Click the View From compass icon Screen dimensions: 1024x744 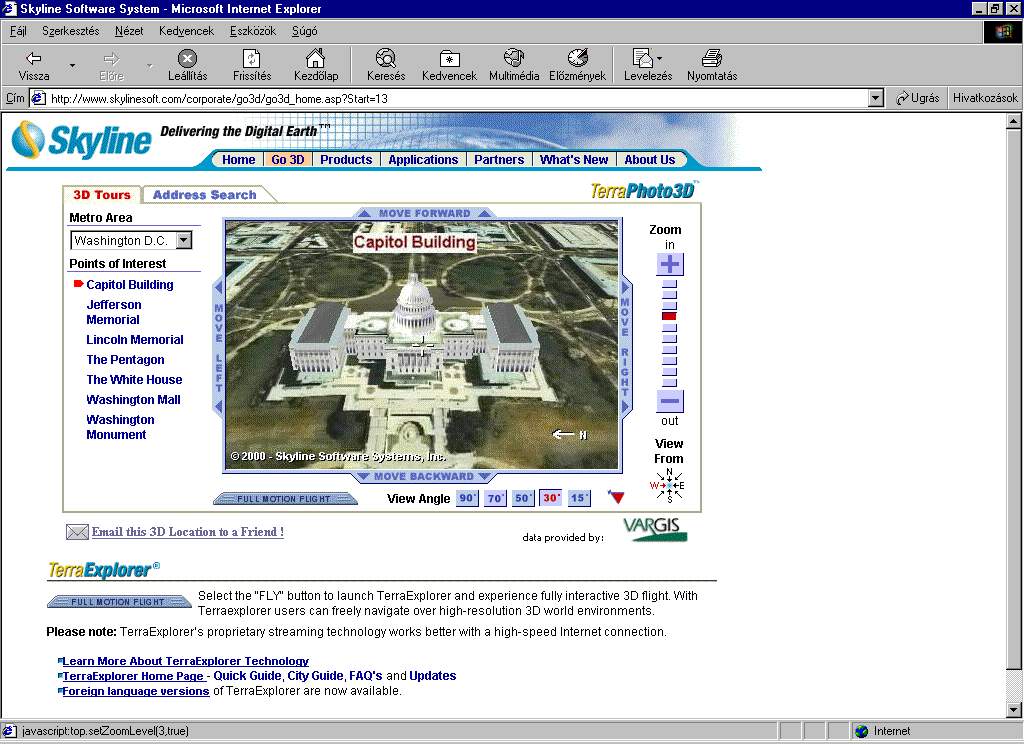click(x=669, y=486)
